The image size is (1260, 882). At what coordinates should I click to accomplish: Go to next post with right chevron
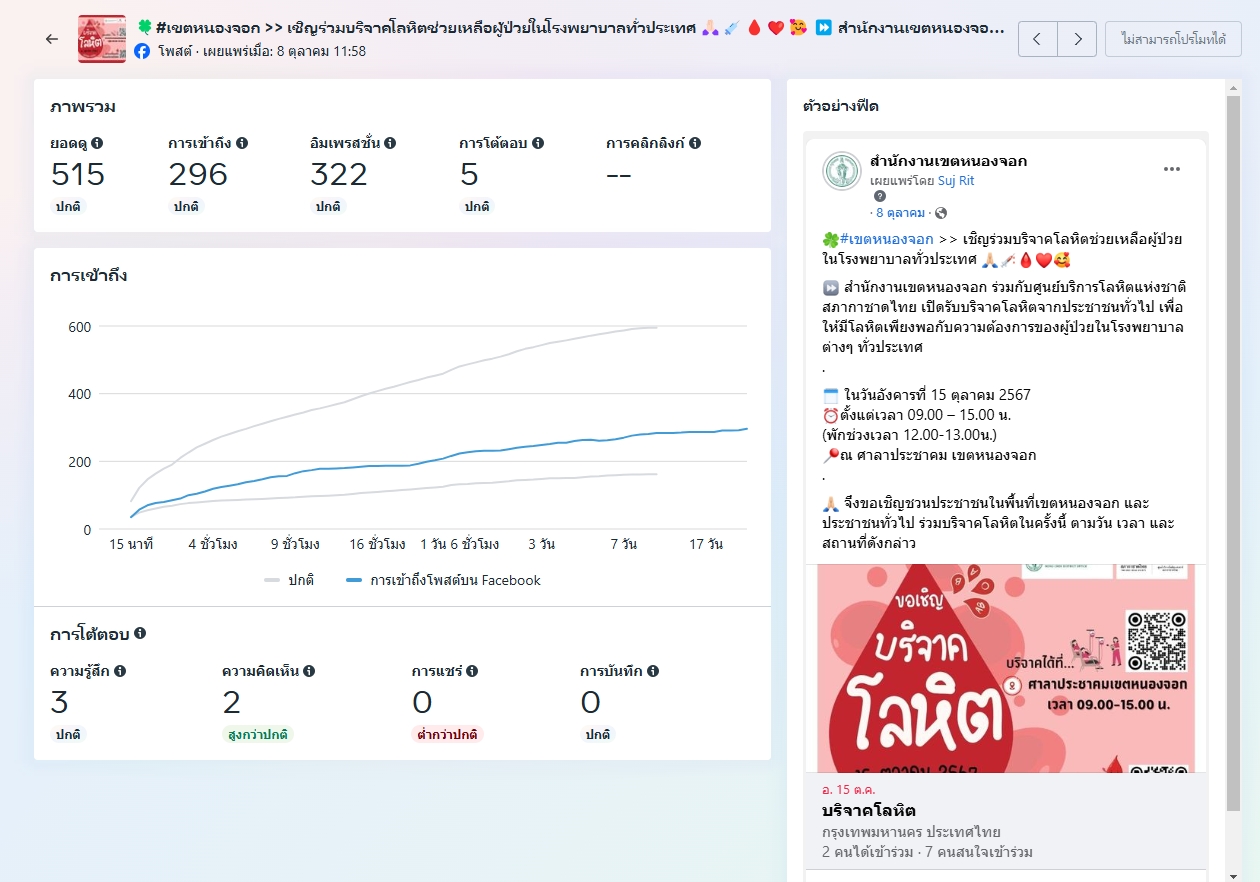1077,39
